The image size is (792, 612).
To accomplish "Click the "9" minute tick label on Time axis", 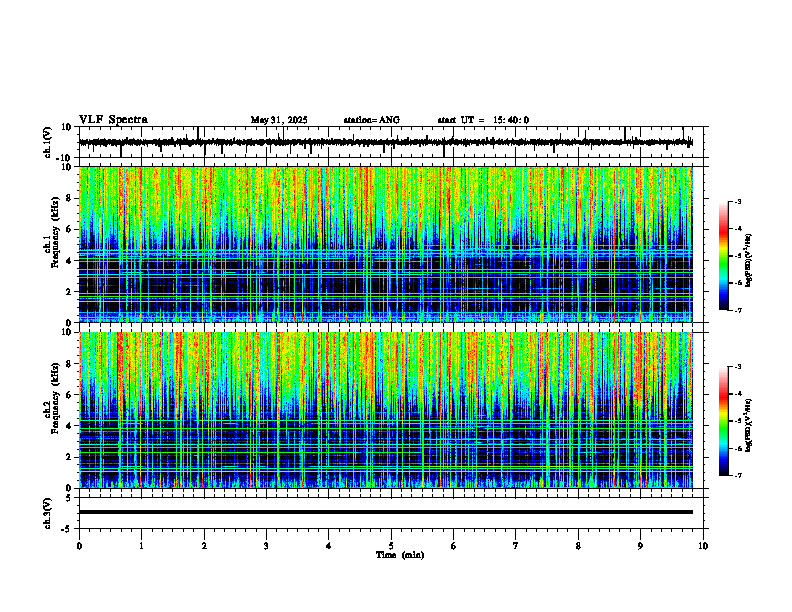I will [640, 546].
